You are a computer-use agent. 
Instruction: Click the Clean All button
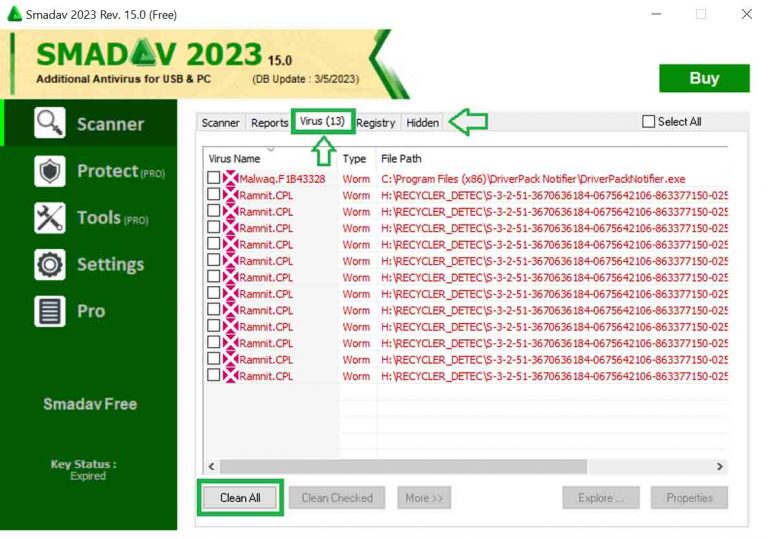240,498
